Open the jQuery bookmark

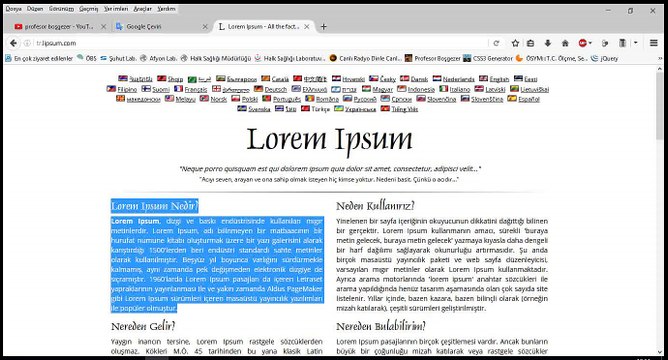click(x=605, y=59)
